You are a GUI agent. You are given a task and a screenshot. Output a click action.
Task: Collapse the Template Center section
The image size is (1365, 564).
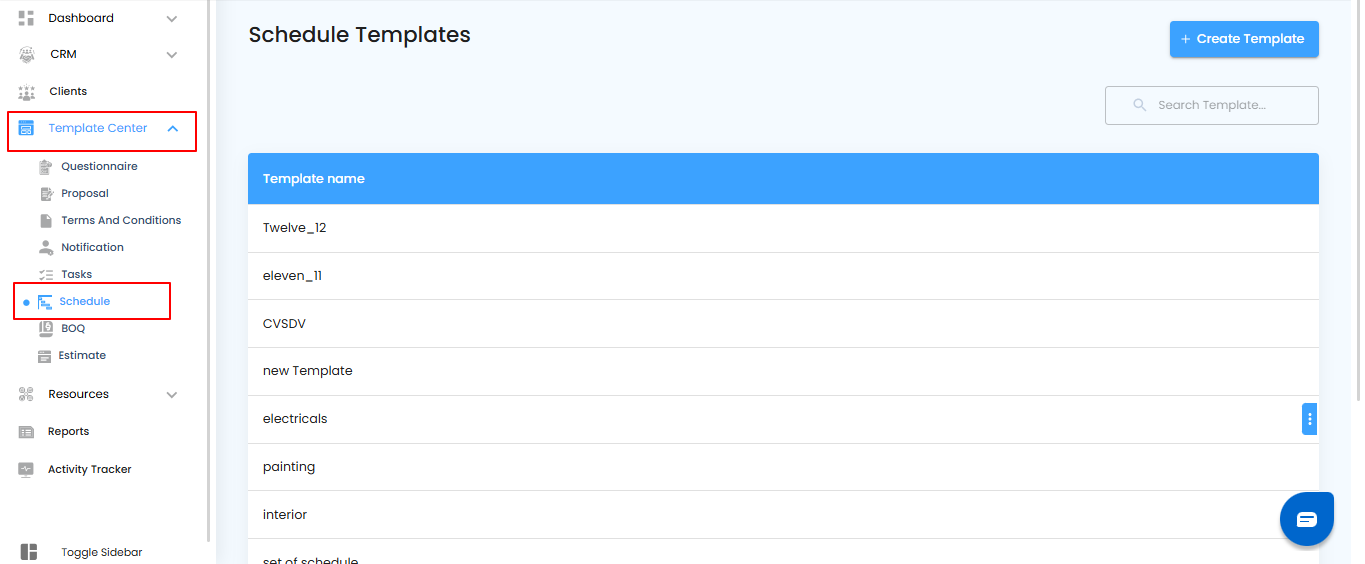[173, 129]
